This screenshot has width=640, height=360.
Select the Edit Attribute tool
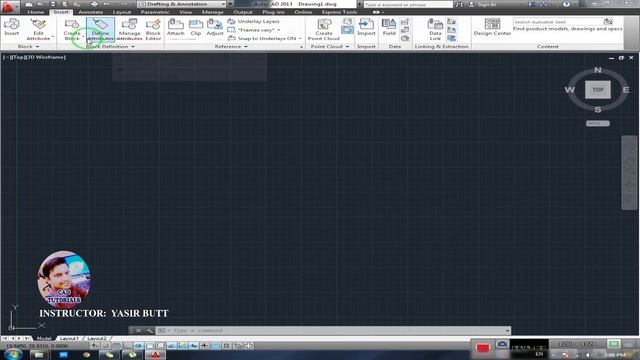(x=38, y=29)
